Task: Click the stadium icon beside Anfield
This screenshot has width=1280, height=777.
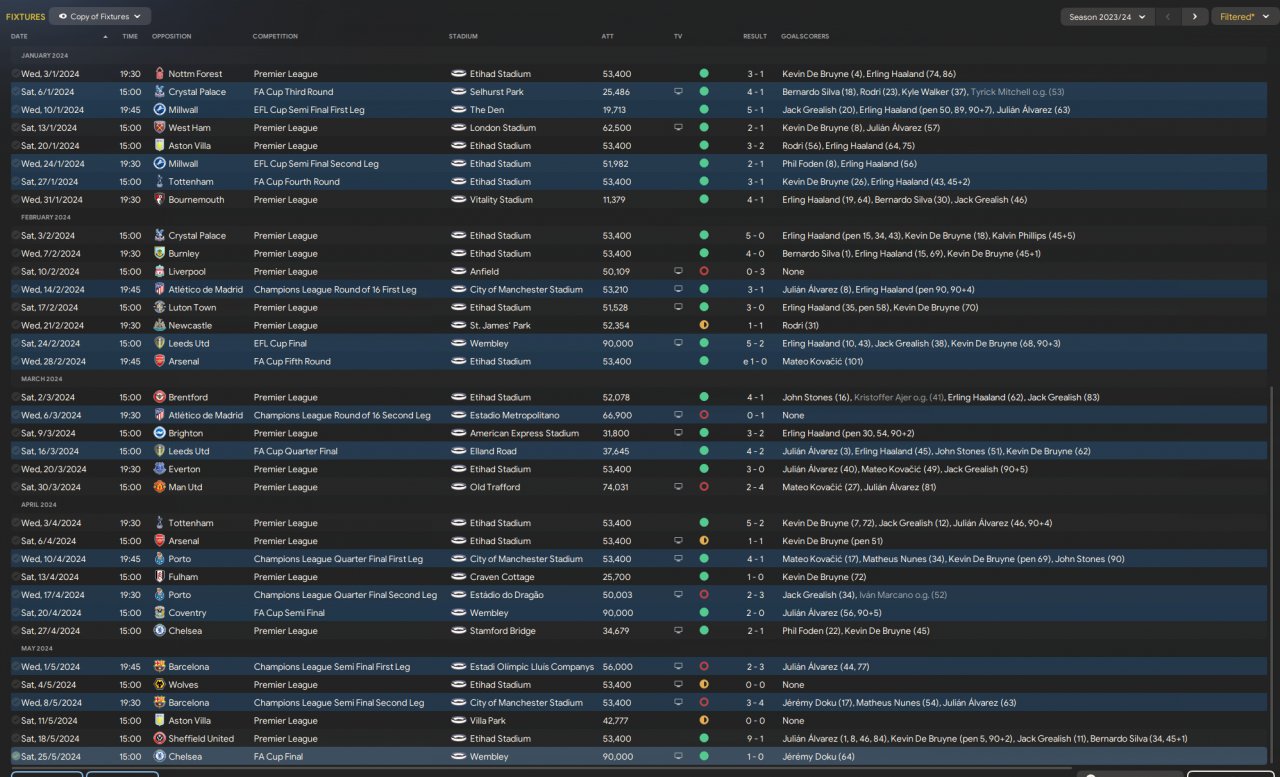Action: (458, 272)
